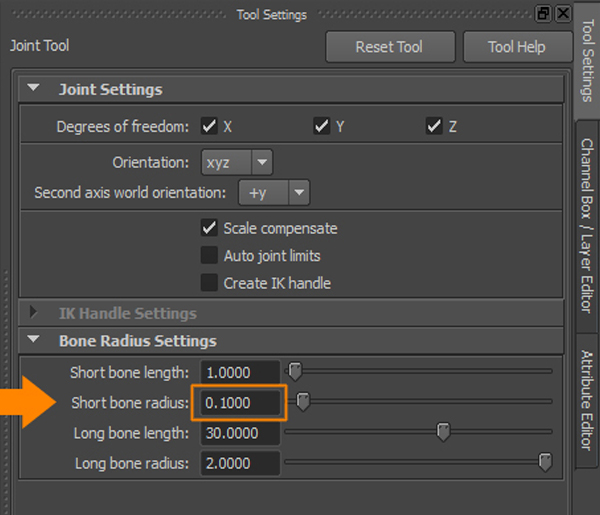Image resolution: width=600 pixels, height=515 pixels.
Task: Open Second axis world orientation dropdown
Action: coord(274,192)
